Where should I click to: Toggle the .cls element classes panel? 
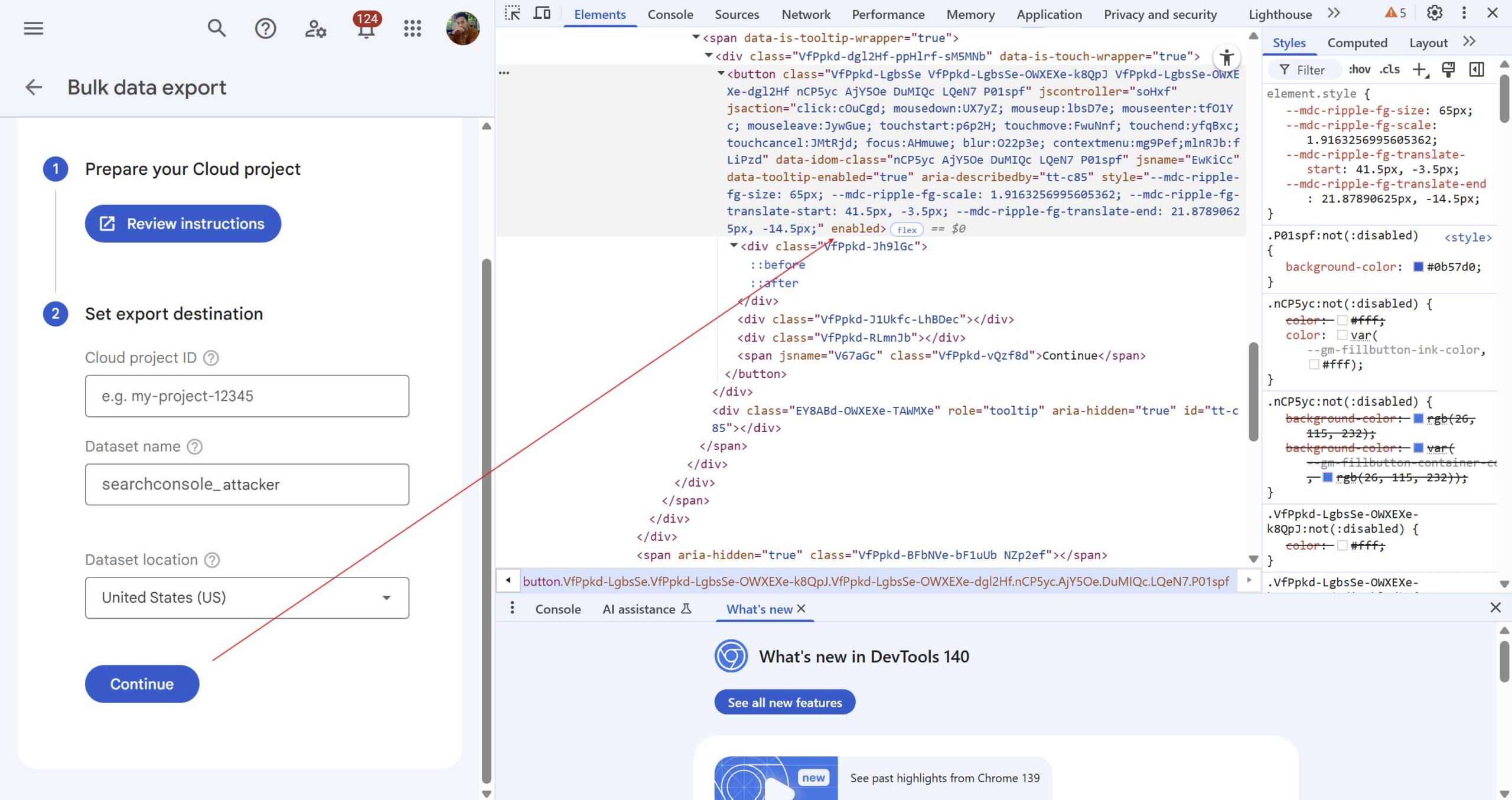1390,70
